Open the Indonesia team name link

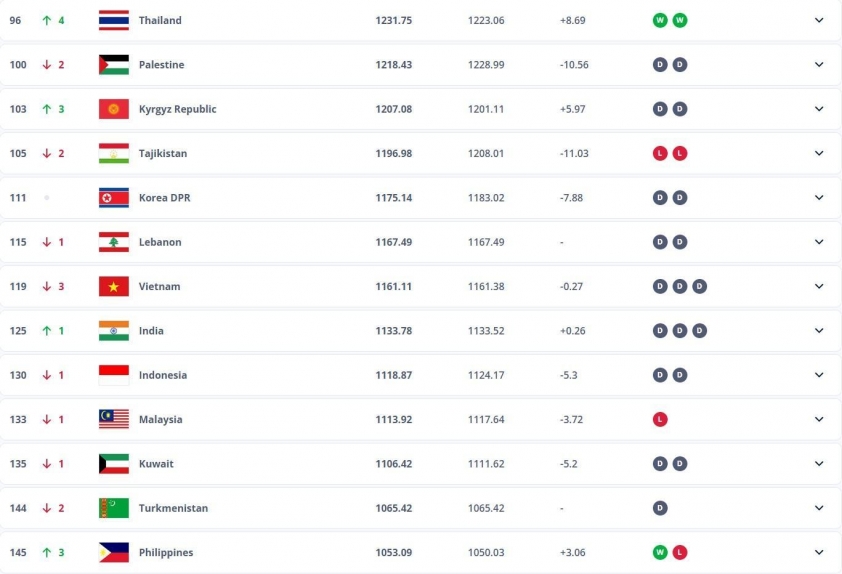pos(163,375)
